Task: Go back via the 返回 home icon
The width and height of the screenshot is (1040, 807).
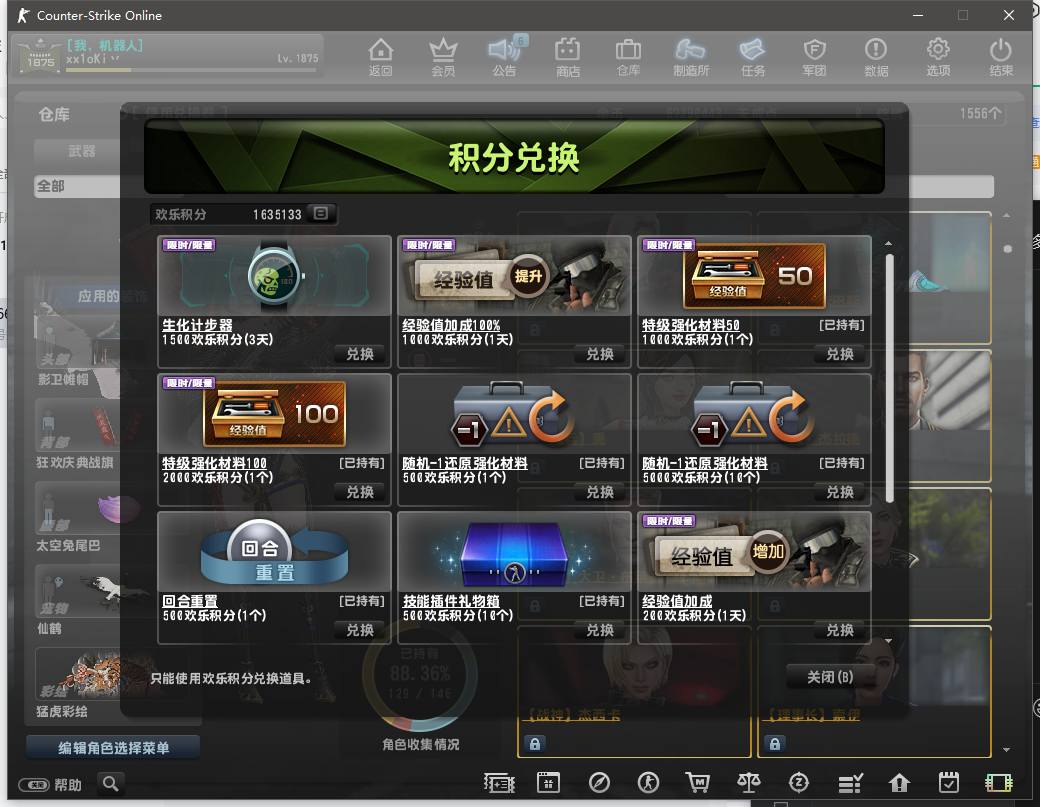Action: (x=381, y=57)
